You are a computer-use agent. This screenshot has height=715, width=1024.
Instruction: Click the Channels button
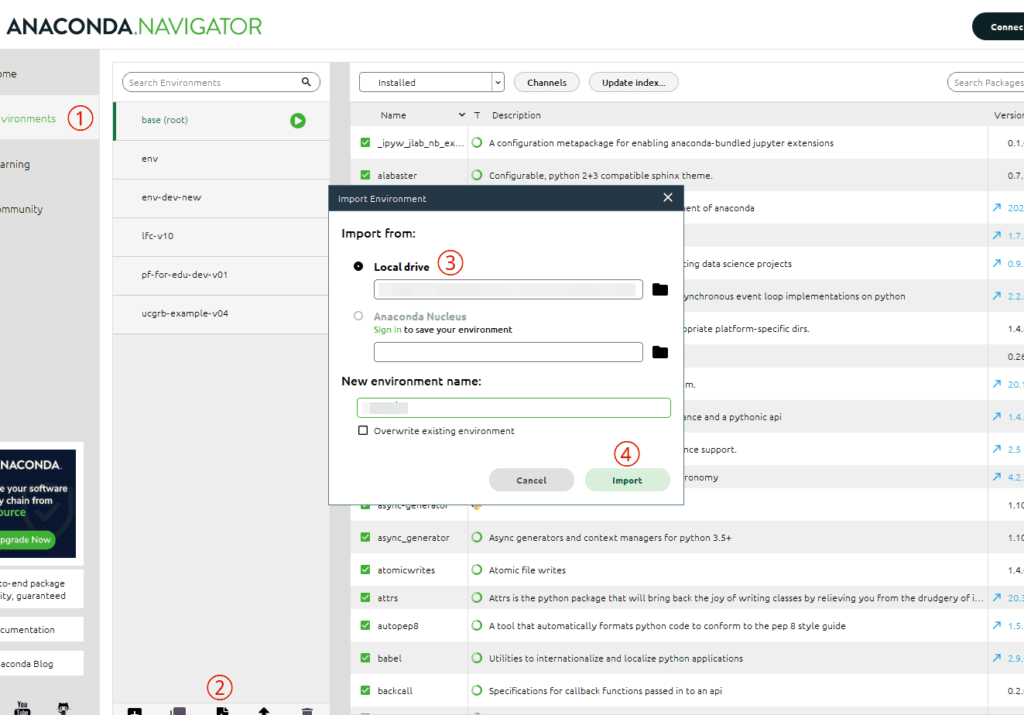[x=547, y=82]
